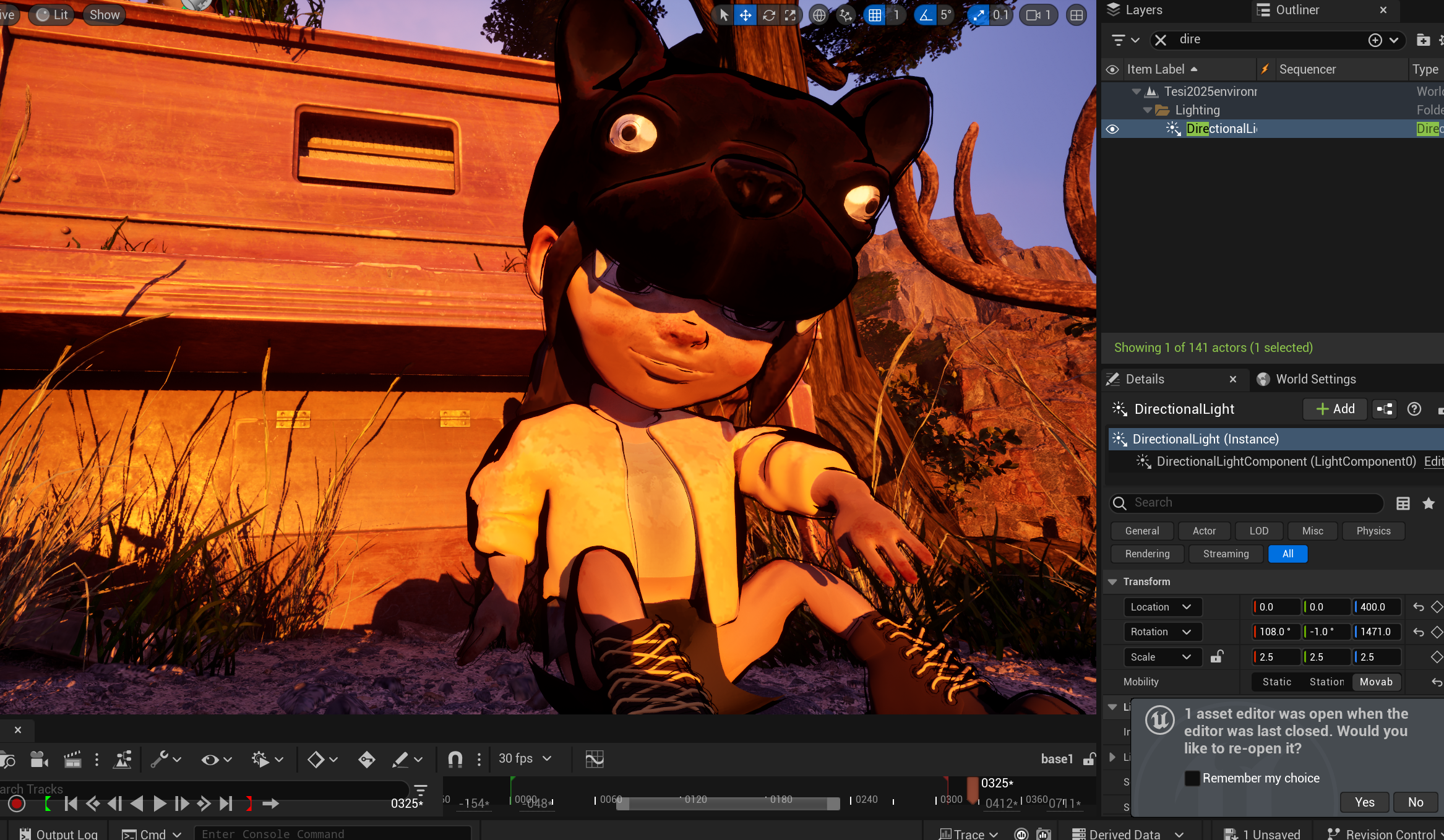
Task: Filter details by Rendering category
Action: click(1147, 554)
